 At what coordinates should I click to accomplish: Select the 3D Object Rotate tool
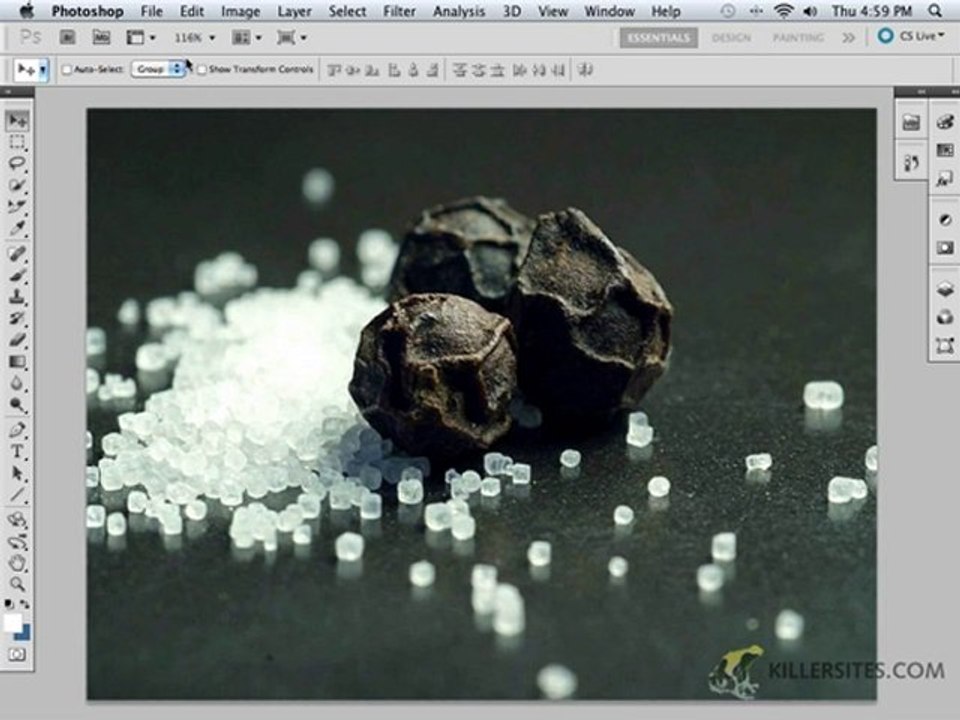(17, 520)
